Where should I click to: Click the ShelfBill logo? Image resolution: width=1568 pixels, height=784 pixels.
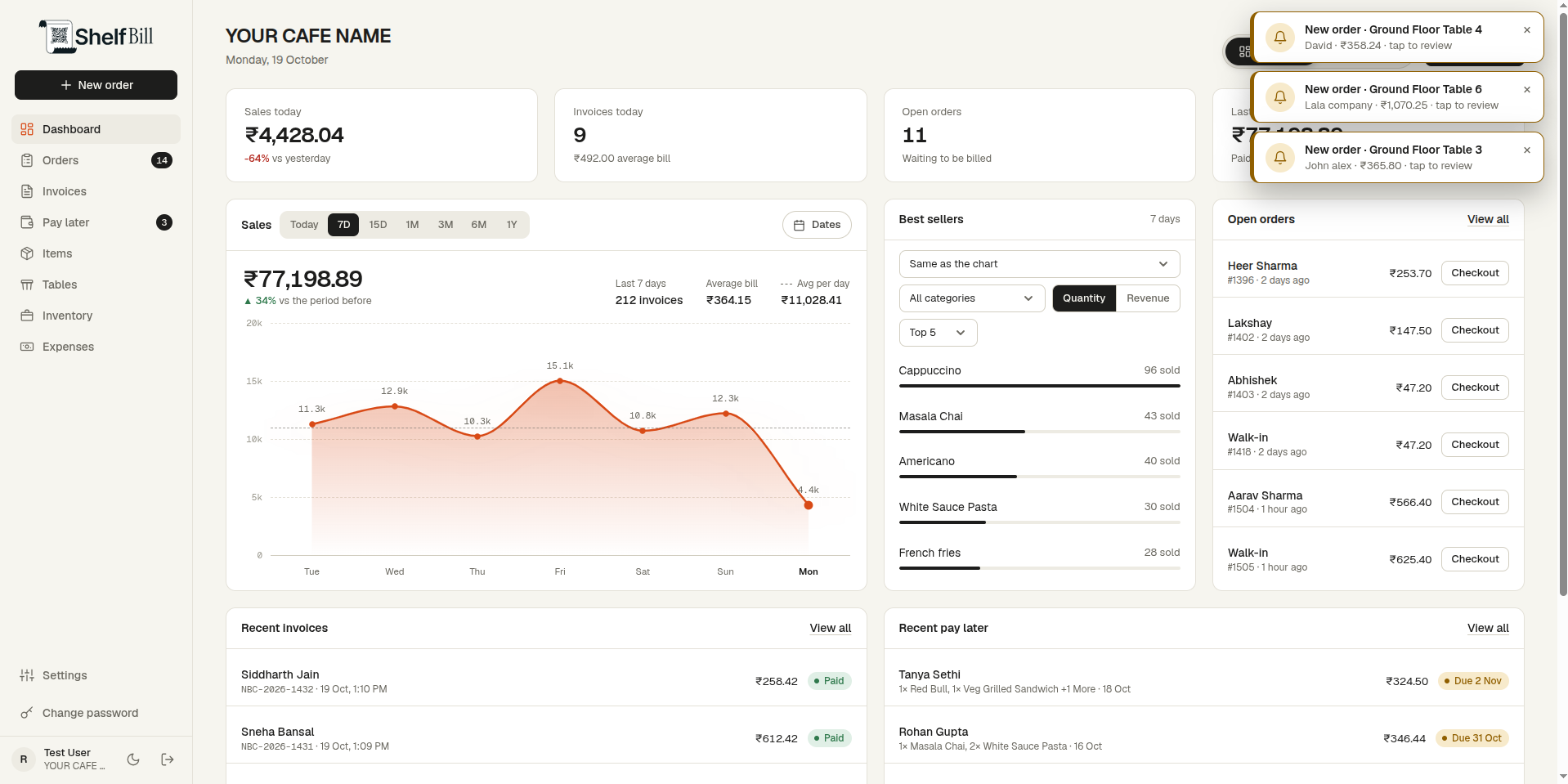click(x=96, y=36)
